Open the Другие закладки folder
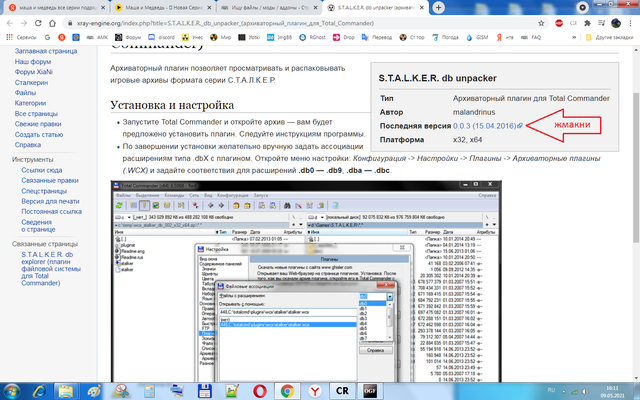Screen dimensions: 640x400 609,37
